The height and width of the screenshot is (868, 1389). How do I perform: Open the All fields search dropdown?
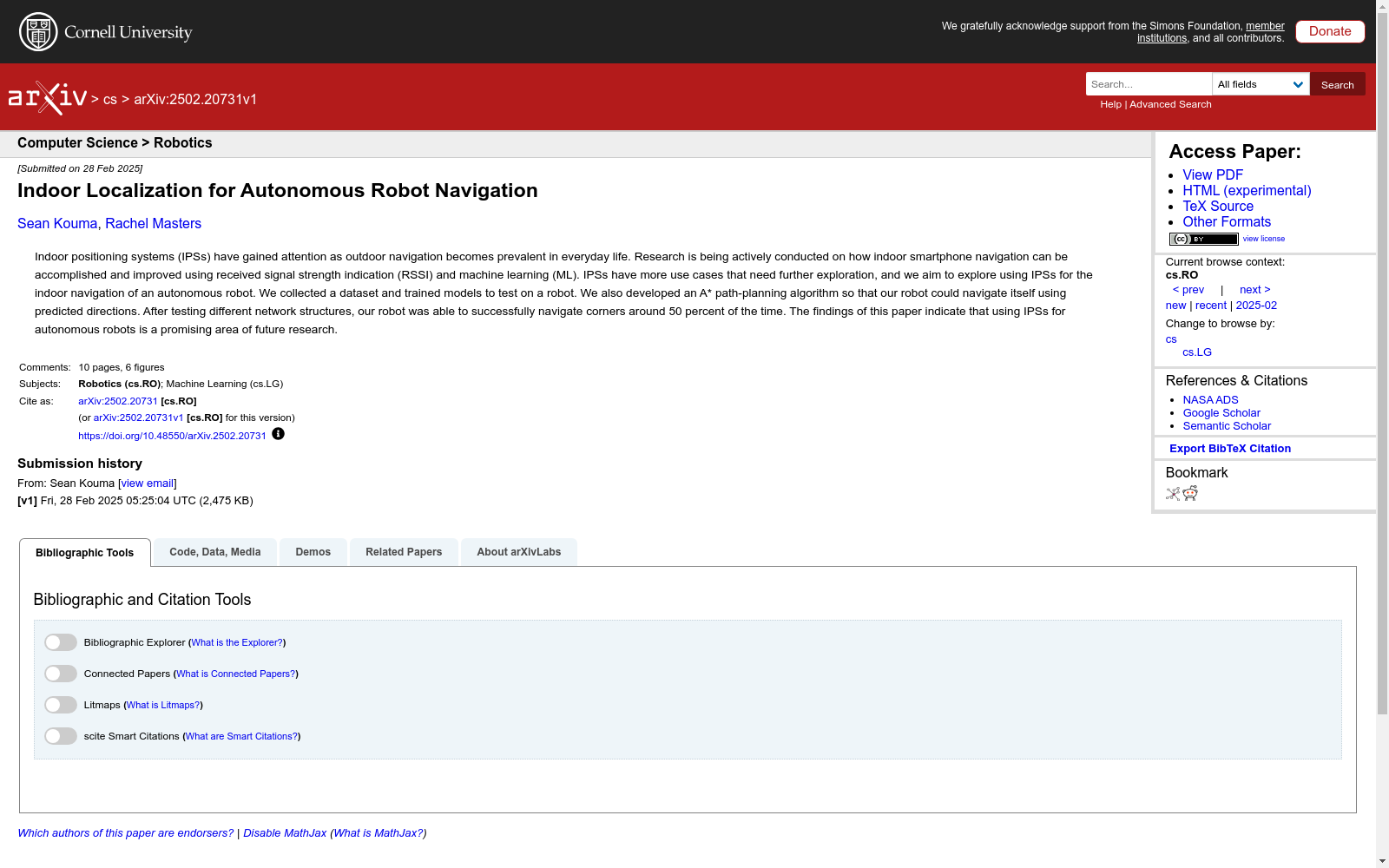1261,84
